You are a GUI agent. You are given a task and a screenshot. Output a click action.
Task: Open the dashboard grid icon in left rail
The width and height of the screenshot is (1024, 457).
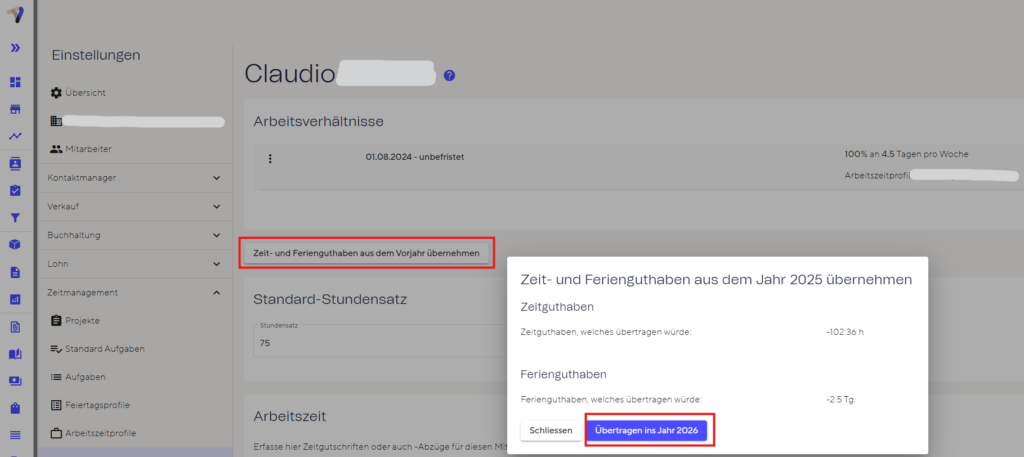[x=15, y=82]
